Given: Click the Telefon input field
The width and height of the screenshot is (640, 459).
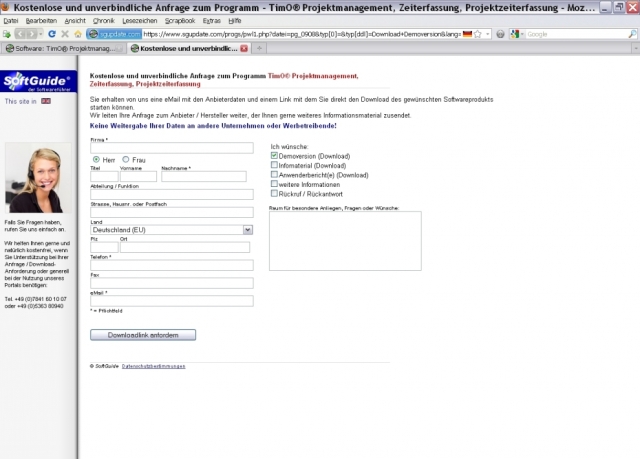Looking at the screenshot, I should pyautogui.click(x=172, y=265).
